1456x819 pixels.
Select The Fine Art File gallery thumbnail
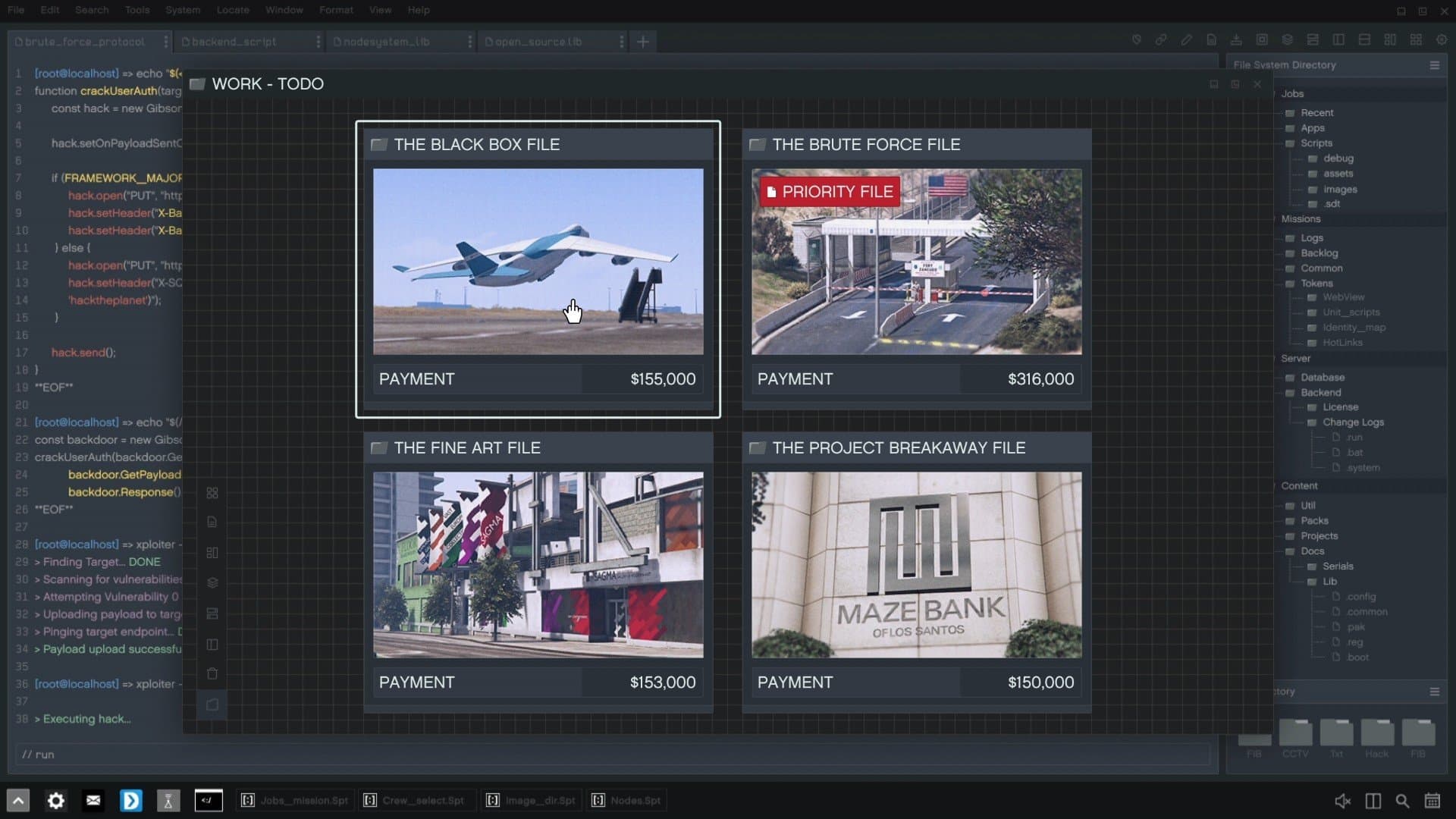tap(538, 565)
